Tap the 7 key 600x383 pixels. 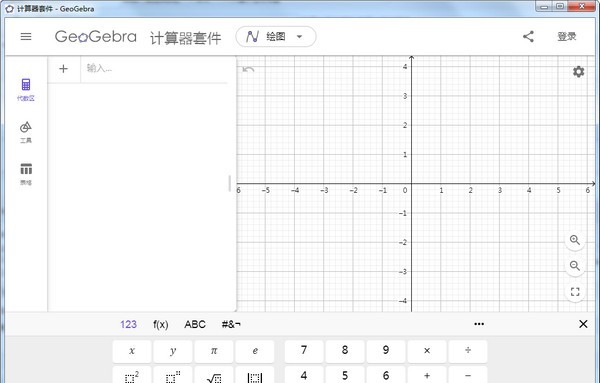304,351
